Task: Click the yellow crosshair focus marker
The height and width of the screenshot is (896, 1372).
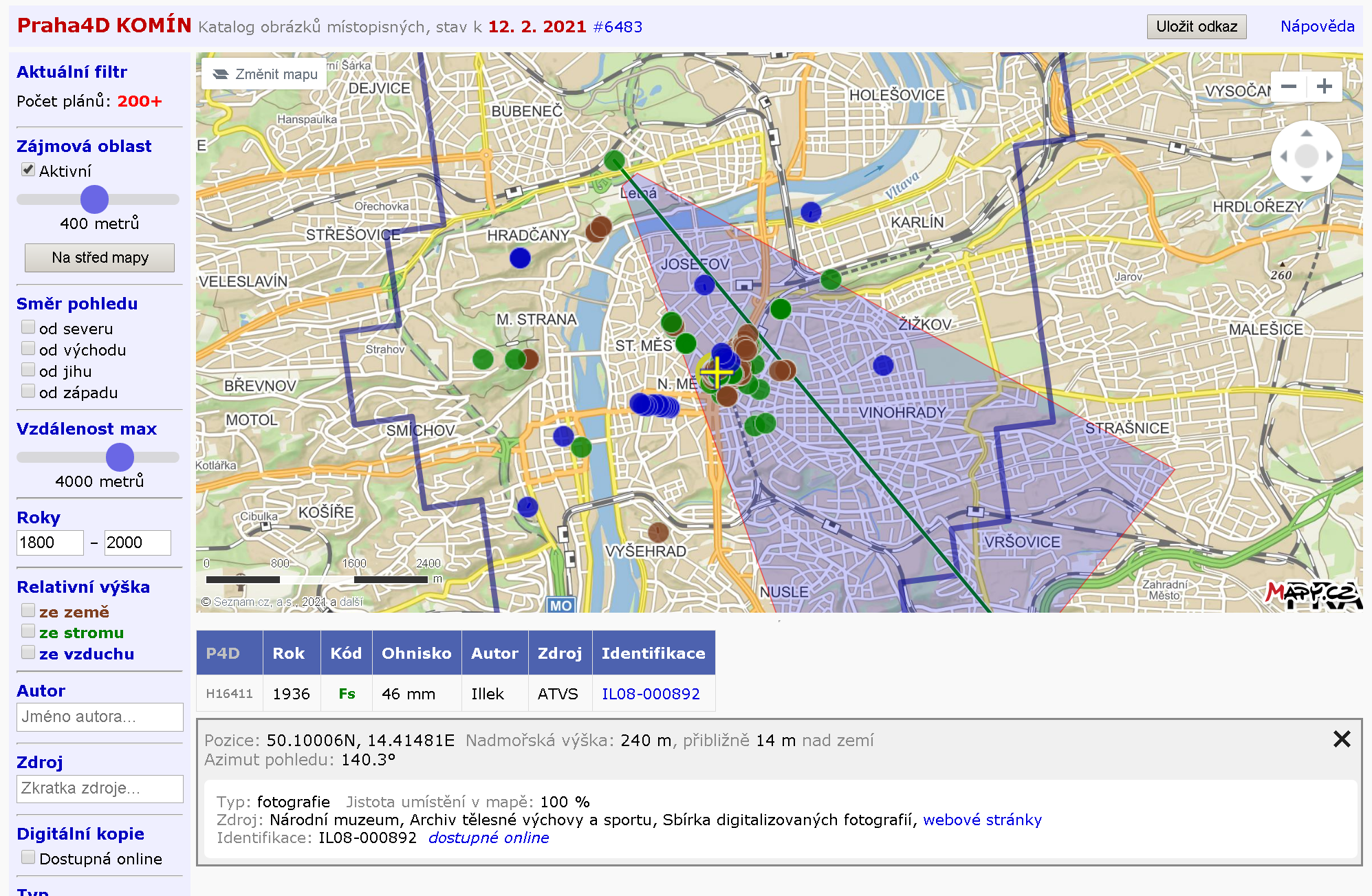Action: pos(716,372)
